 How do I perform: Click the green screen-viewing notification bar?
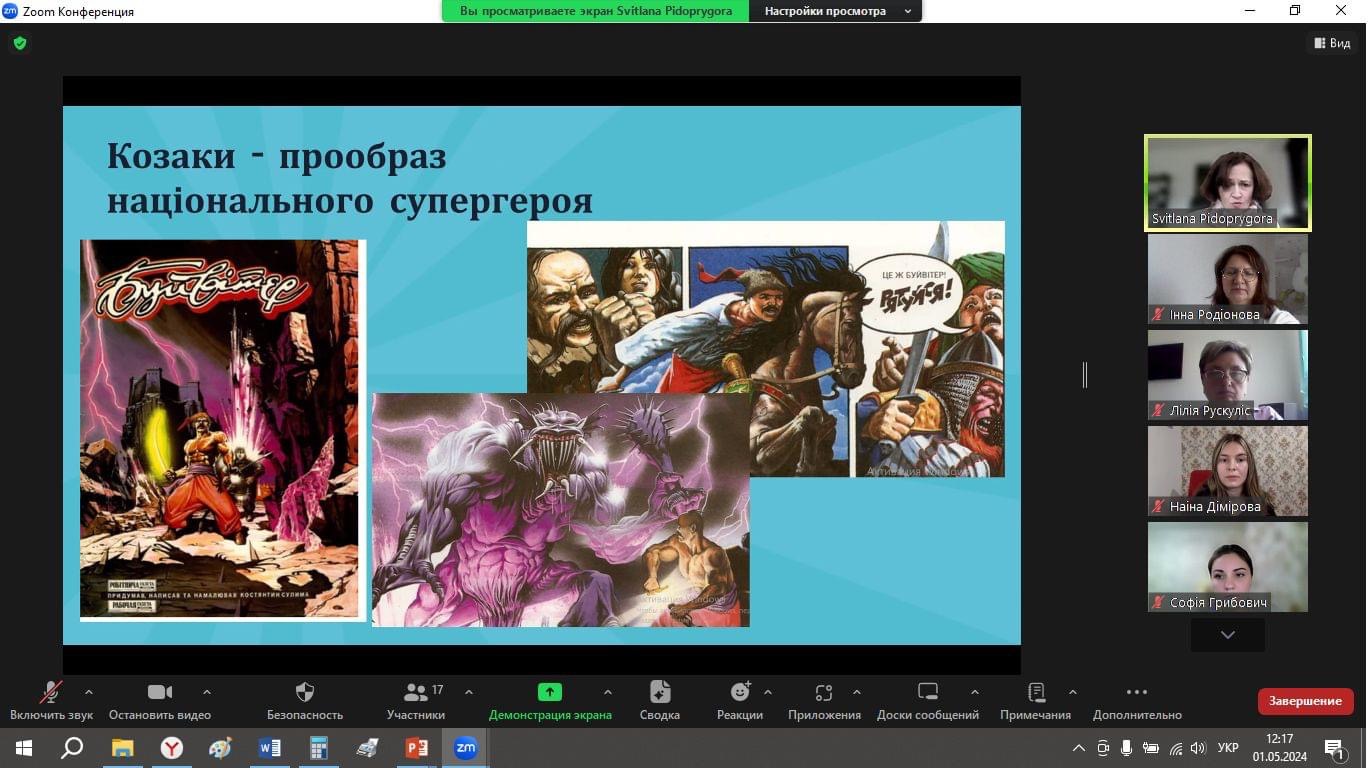click(595, 11)
